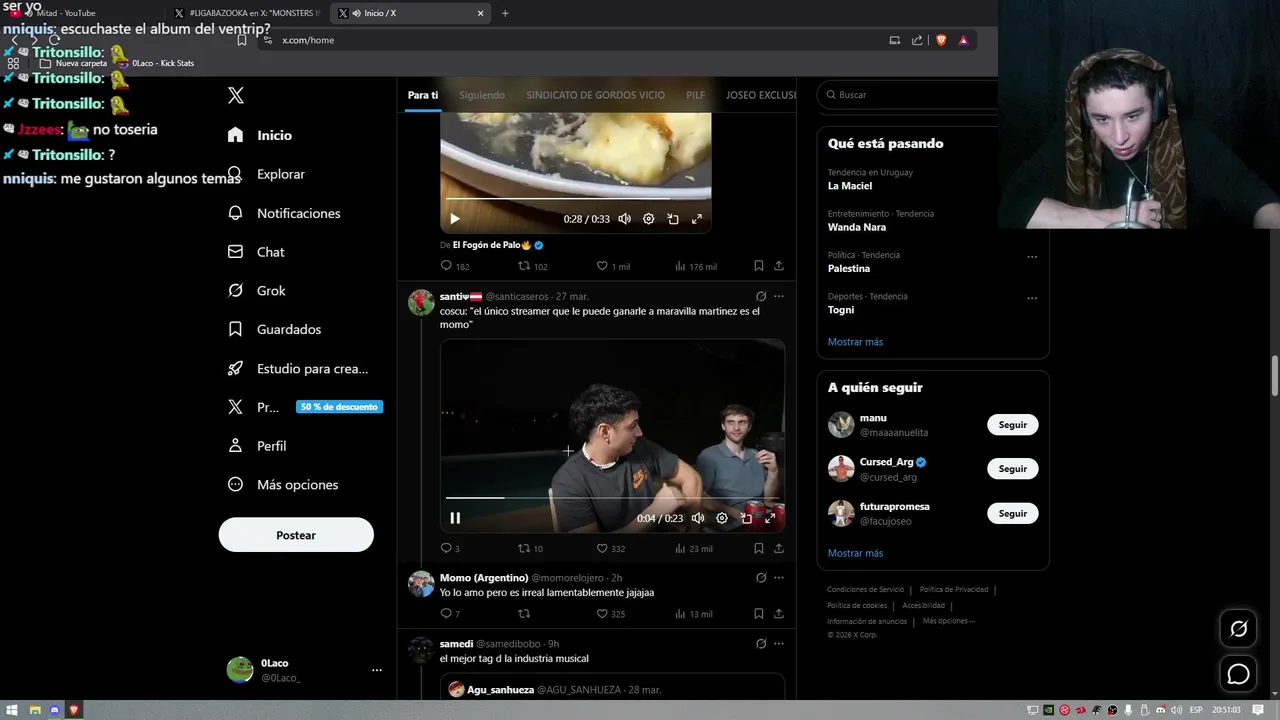
Task: Open Más opciones in the sidebar
Action: coord(283,484)
